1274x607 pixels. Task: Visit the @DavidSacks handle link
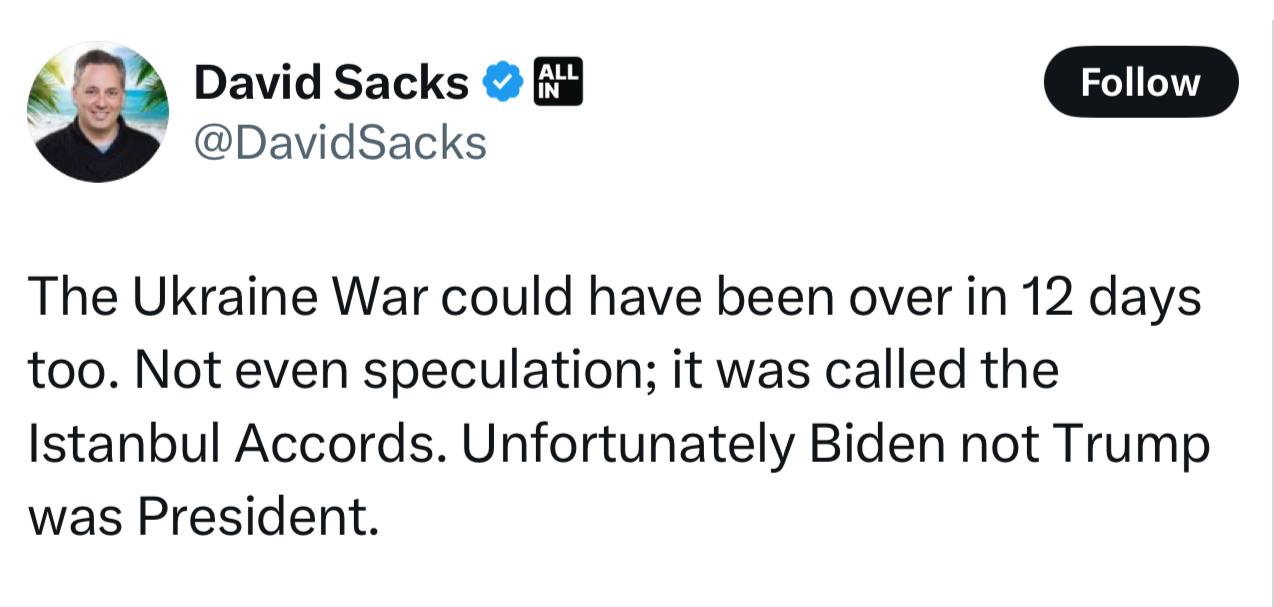[x=340, y=143]
